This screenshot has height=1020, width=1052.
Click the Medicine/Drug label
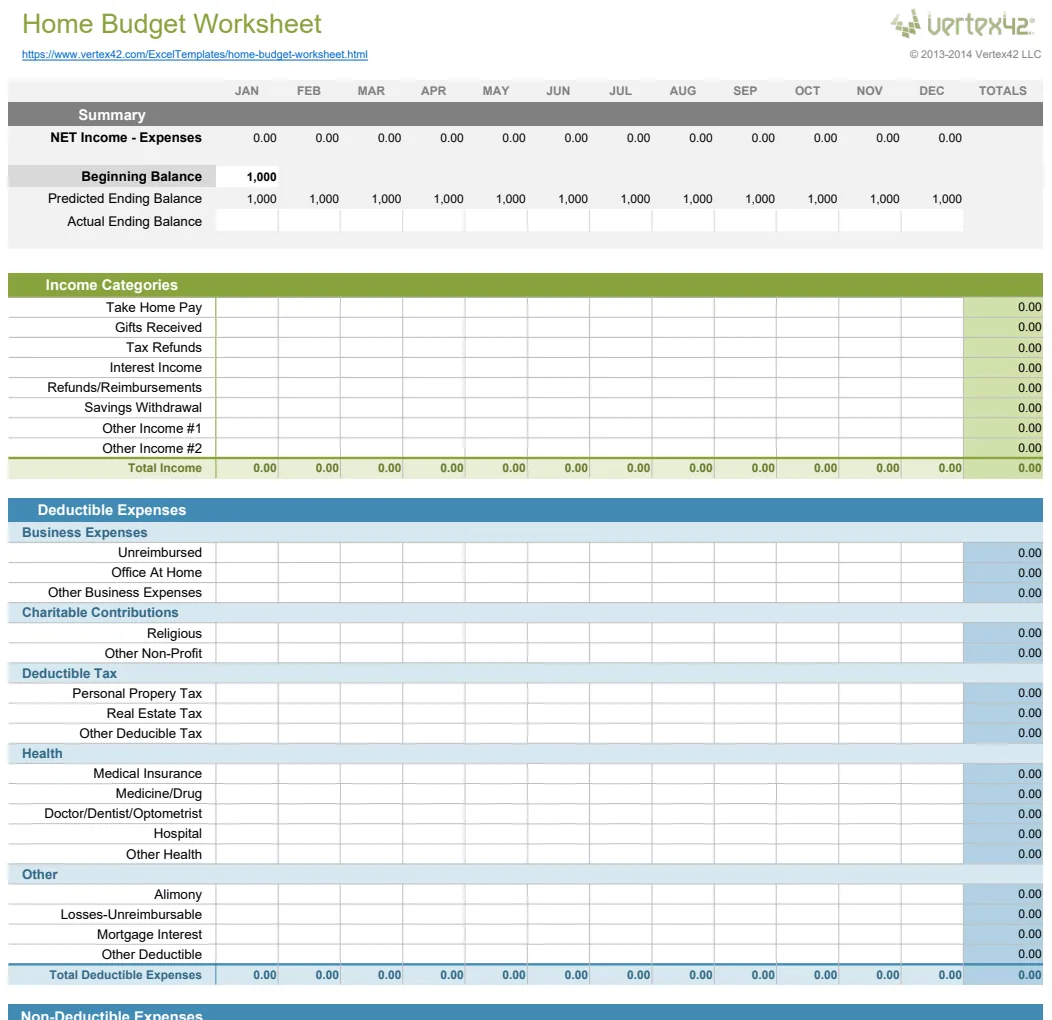158,794
